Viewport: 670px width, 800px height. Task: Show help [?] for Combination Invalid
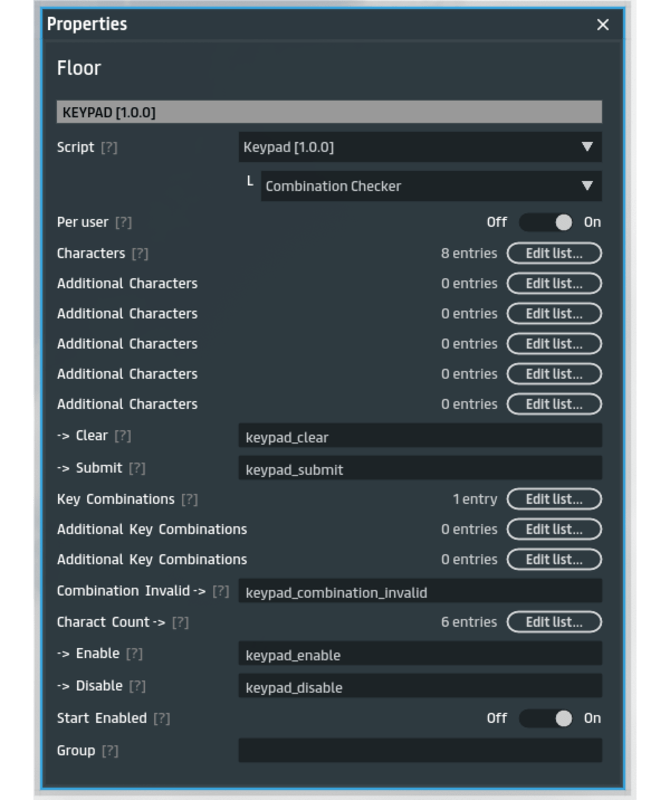tap(221, 592)
